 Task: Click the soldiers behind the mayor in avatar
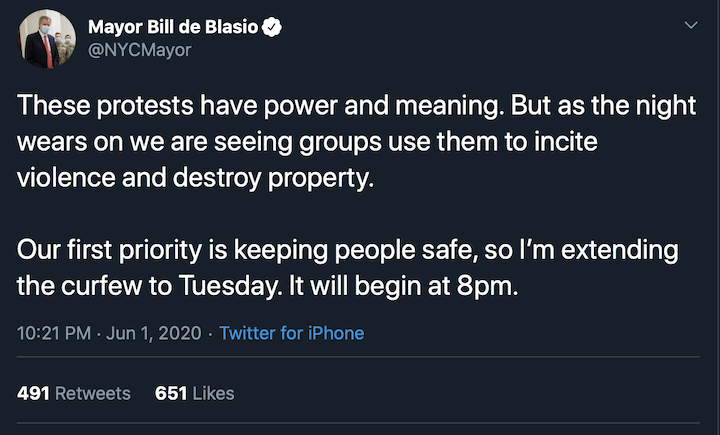(64, 46)
